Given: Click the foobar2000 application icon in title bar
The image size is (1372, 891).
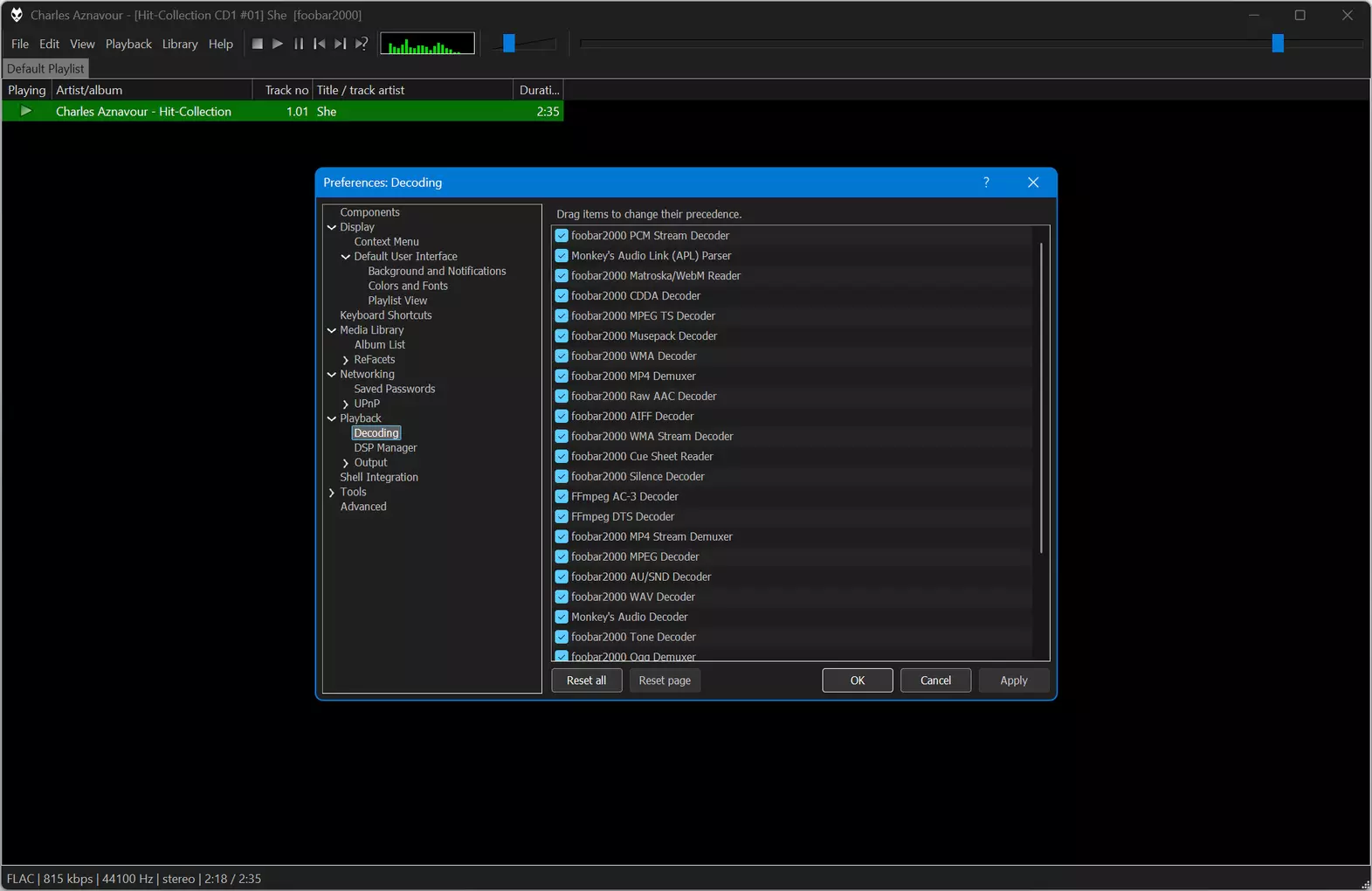Looking at the screenshot, I should pyautogui.click(x=16, y=15).
